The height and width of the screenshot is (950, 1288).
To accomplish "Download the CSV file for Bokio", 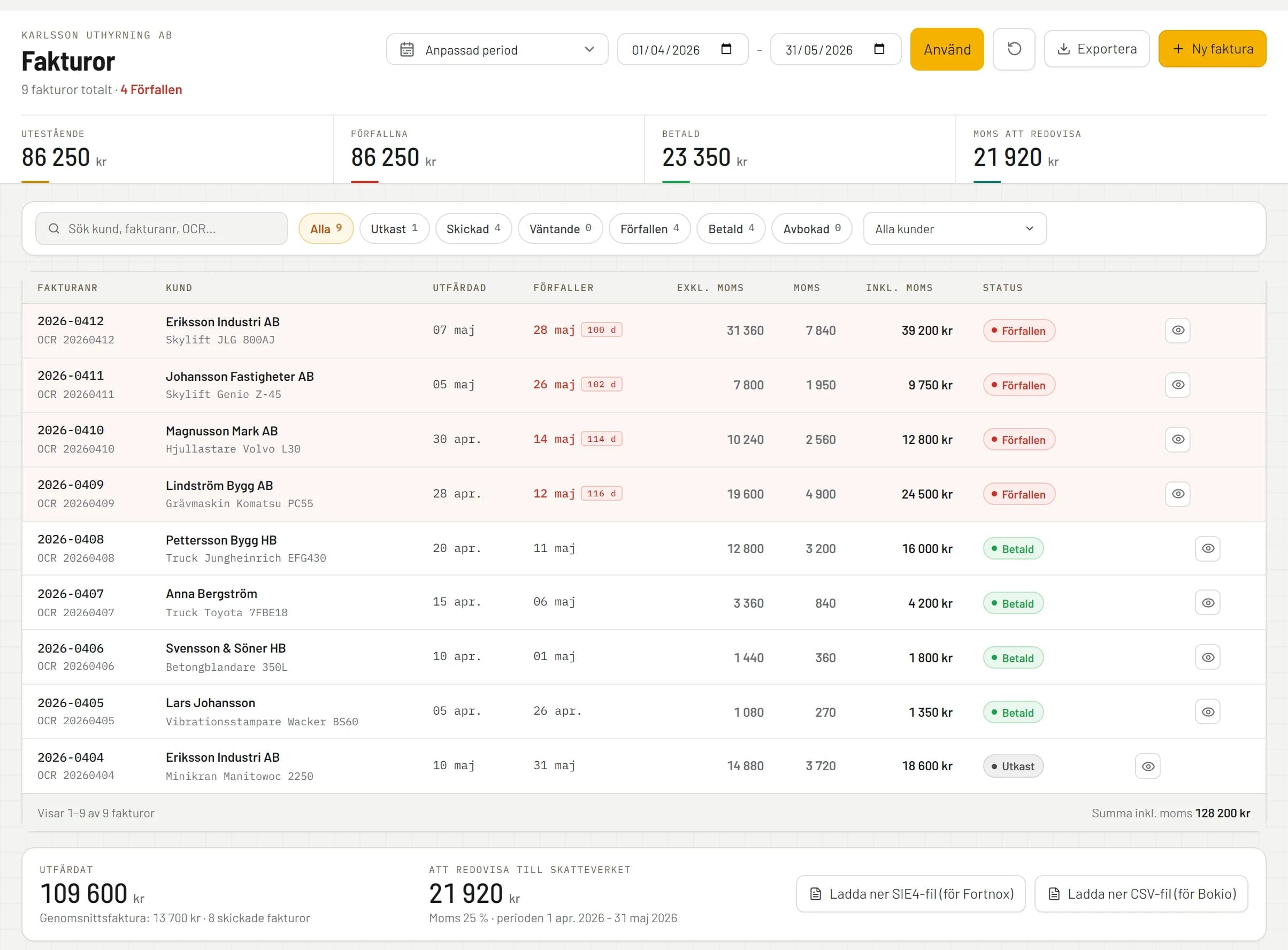I will pyautogui.click(x=1141, y=894).
